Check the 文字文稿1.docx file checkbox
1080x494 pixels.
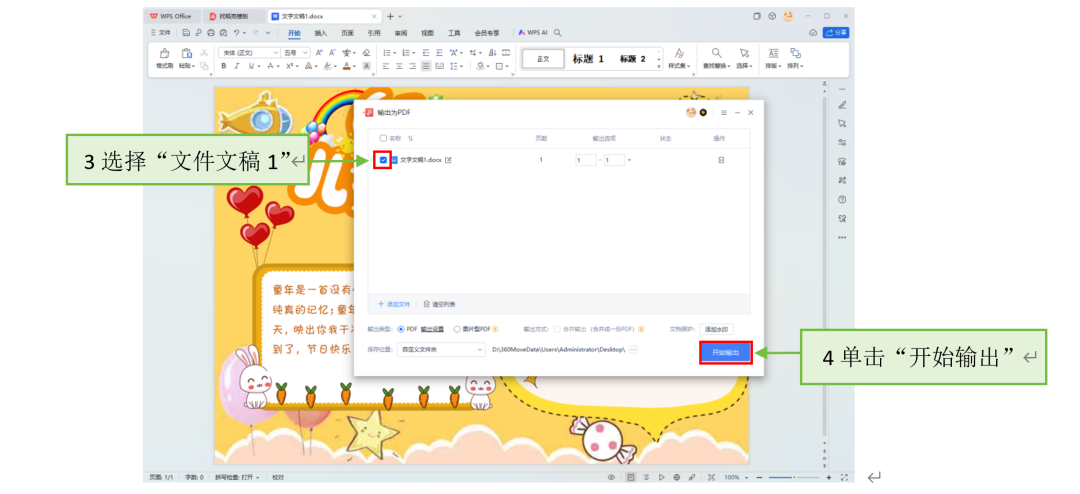(383, 160)
